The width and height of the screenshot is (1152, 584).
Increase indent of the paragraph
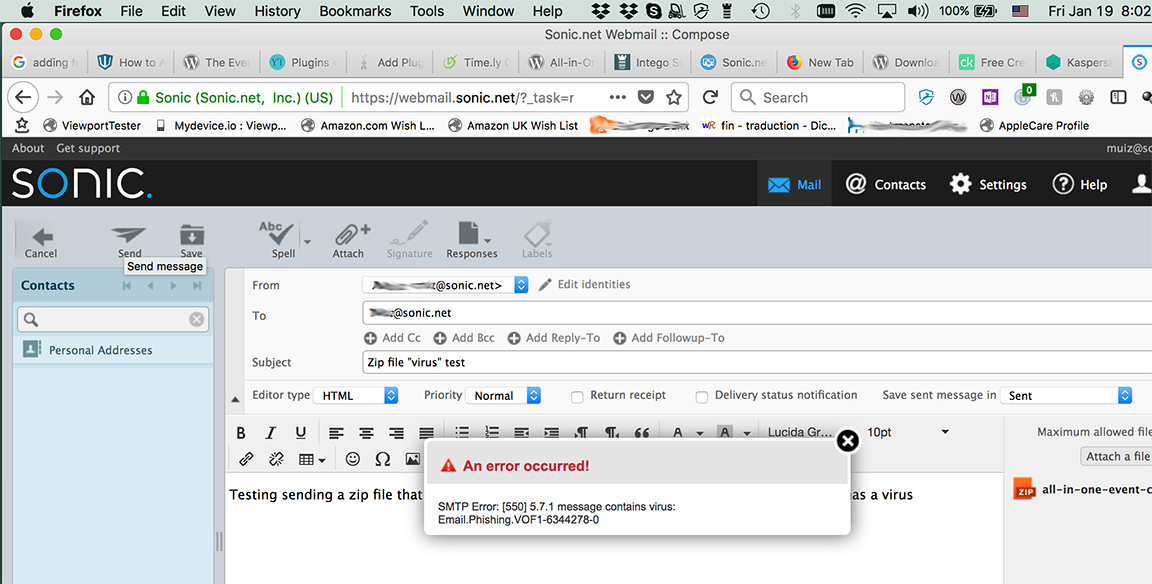pyautogui.click(x=552, y=432)
